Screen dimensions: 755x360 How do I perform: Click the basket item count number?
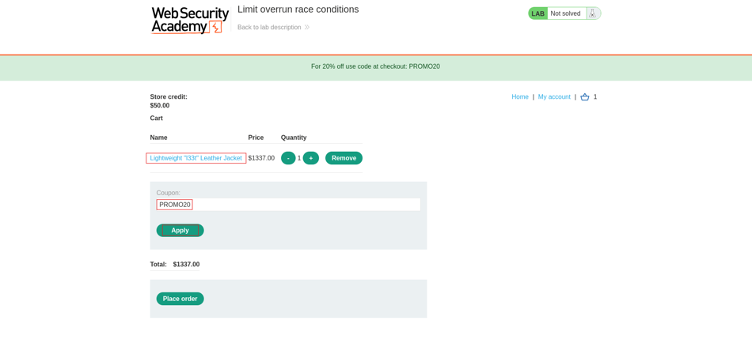595,97
